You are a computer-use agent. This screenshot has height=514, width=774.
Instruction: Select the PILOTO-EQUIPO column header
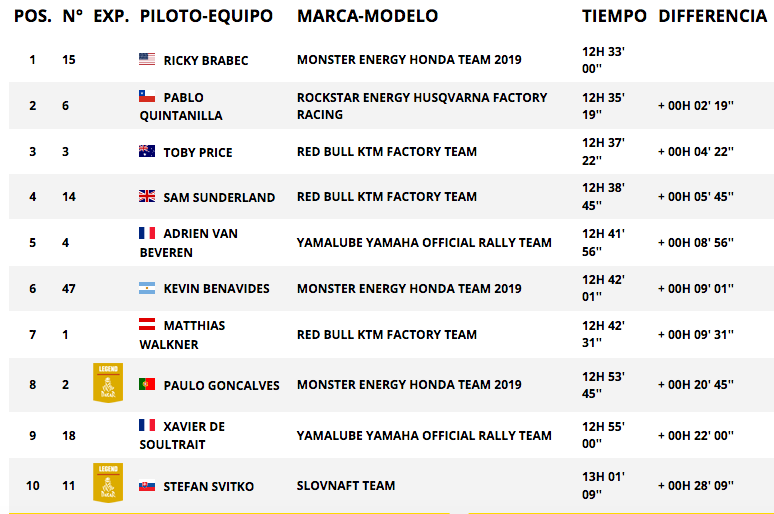(206, 16)
